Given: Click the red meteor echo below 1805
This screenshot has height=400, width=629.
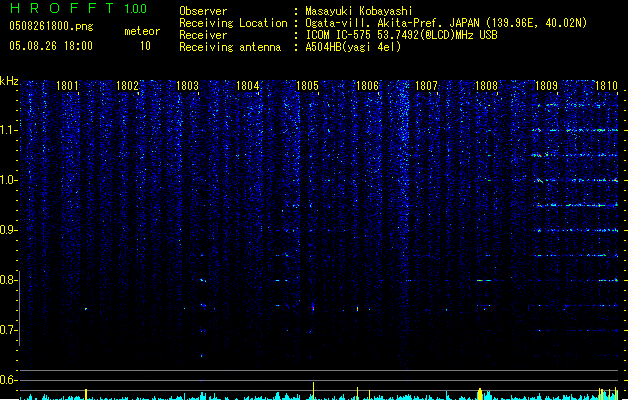Looking at the screenshot, I should click(x=313, y=308).
